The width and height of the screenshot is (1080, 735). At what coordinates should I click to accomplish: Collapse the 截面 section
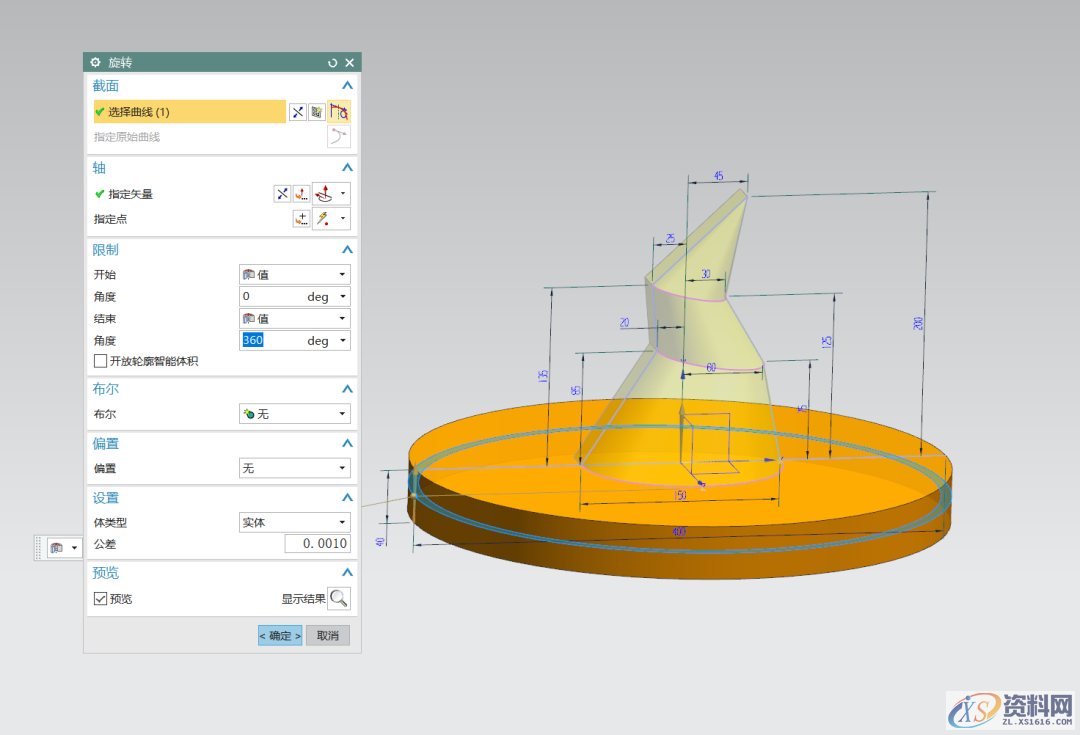point(347,86)
